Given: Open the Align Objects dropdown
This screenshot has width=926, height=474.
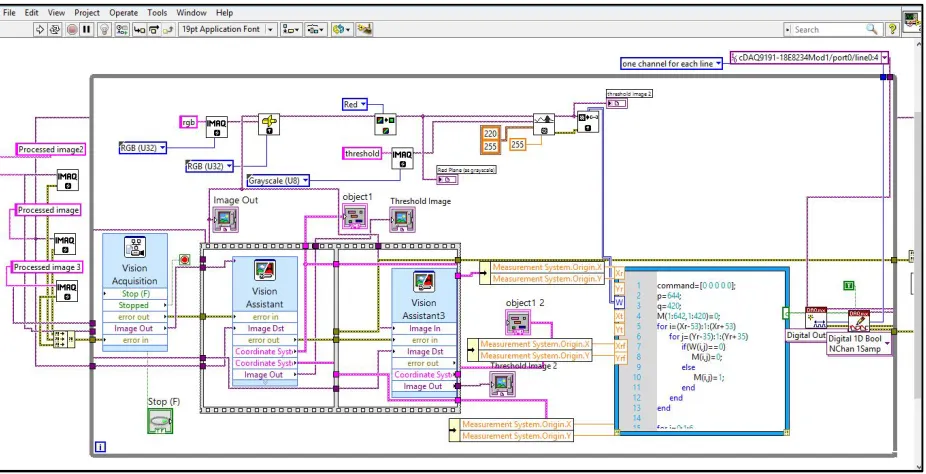Looking at the screenshot, I should pyautogui.click(x=291, y=29).
